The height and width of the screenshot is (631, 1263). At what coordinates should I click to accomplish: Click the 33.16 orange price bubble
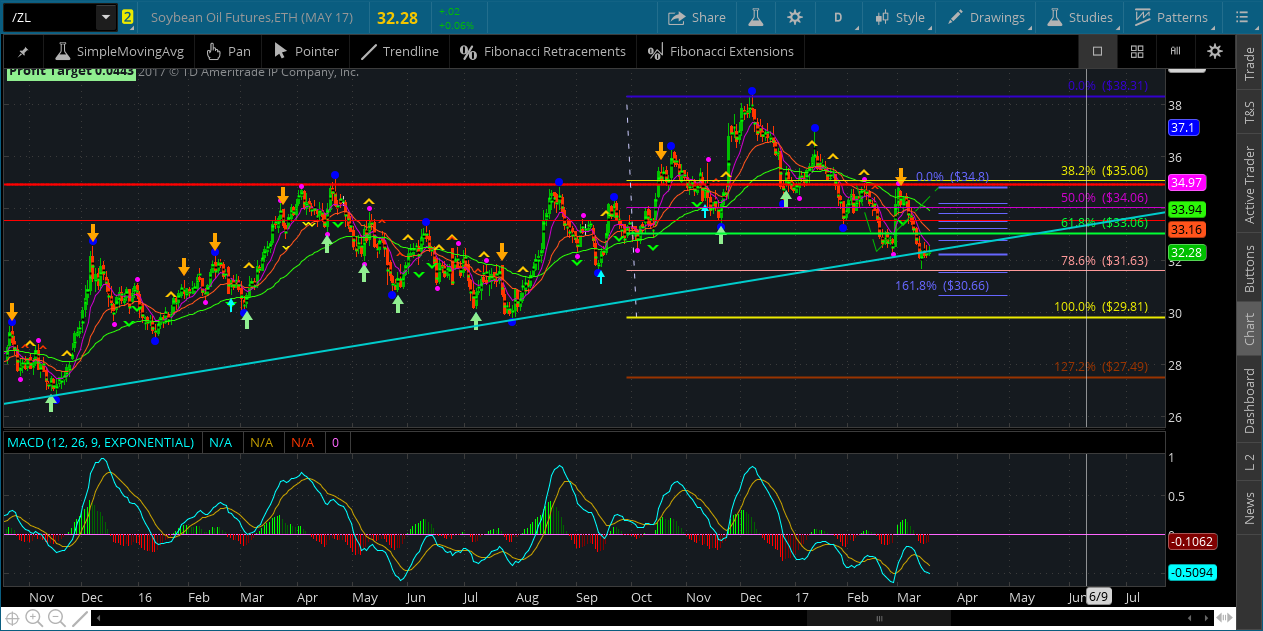click(x=1187, y=230)
